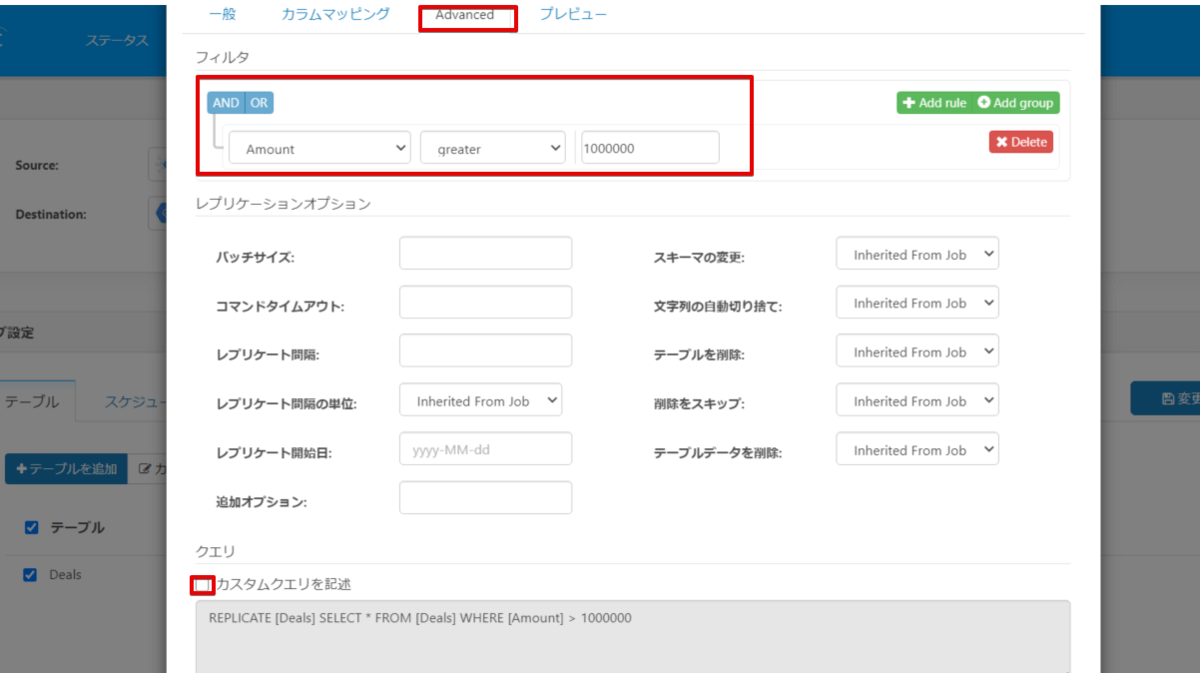The height and width of the screenshot is (673, 1200).
Task: Expand the レプリケート間隔の単位 dropdown
Action: pos(481,401)
